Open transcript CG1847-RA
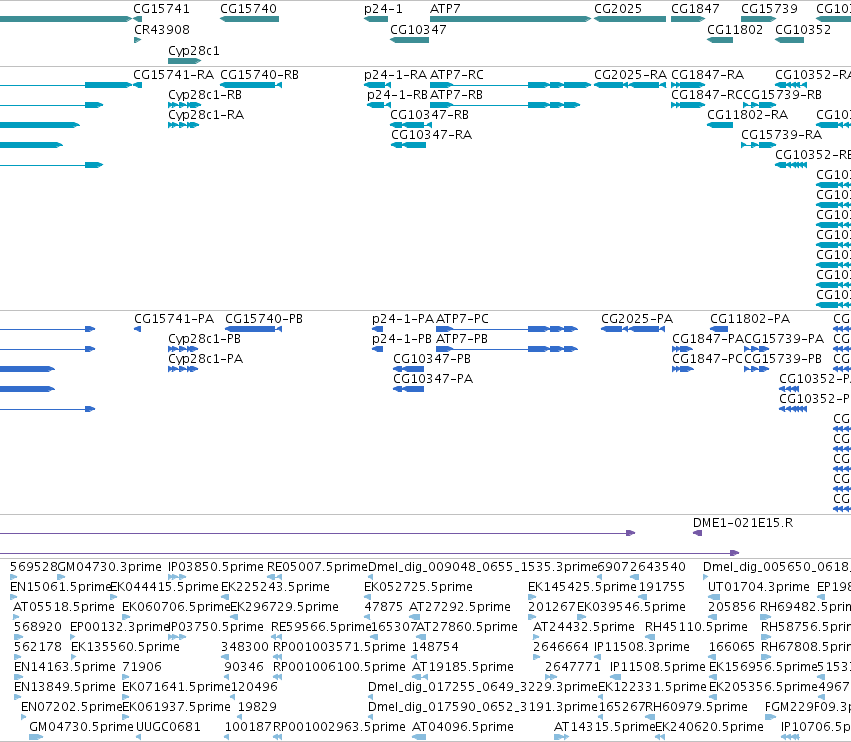Screen dimensions: 851x742 (x=707, y=74)
